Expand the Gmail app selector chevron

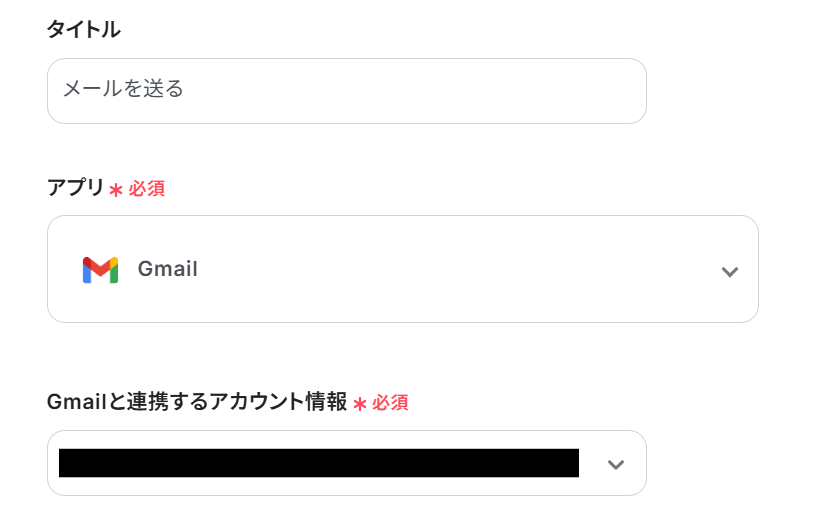730,271
